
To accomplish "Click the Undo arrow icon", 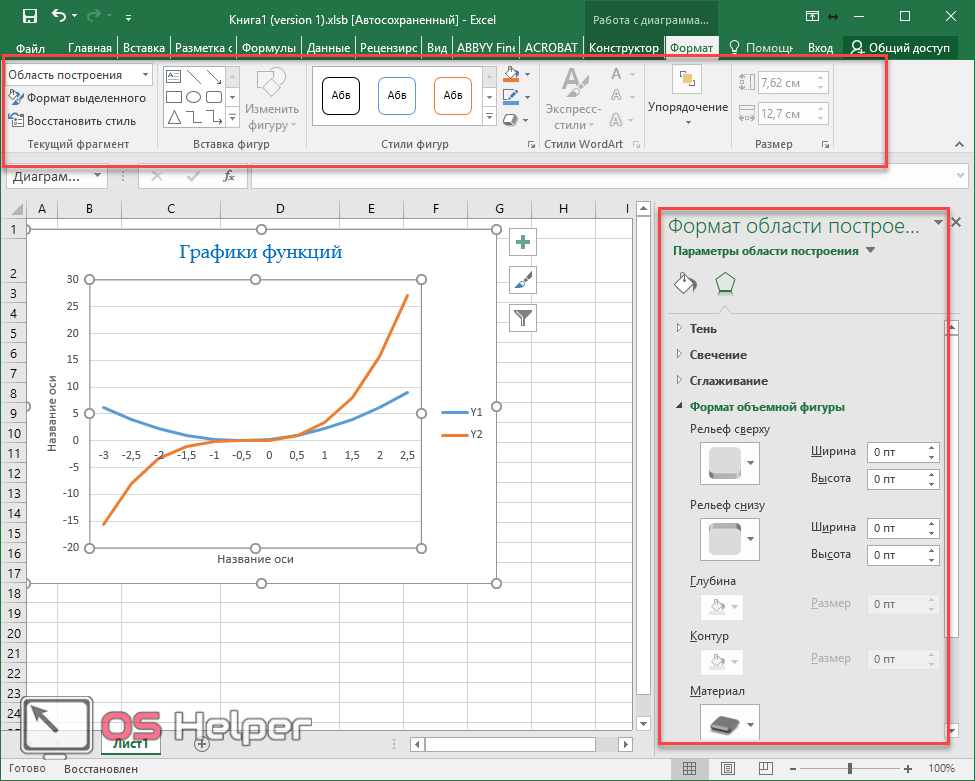I will [59, 16].
